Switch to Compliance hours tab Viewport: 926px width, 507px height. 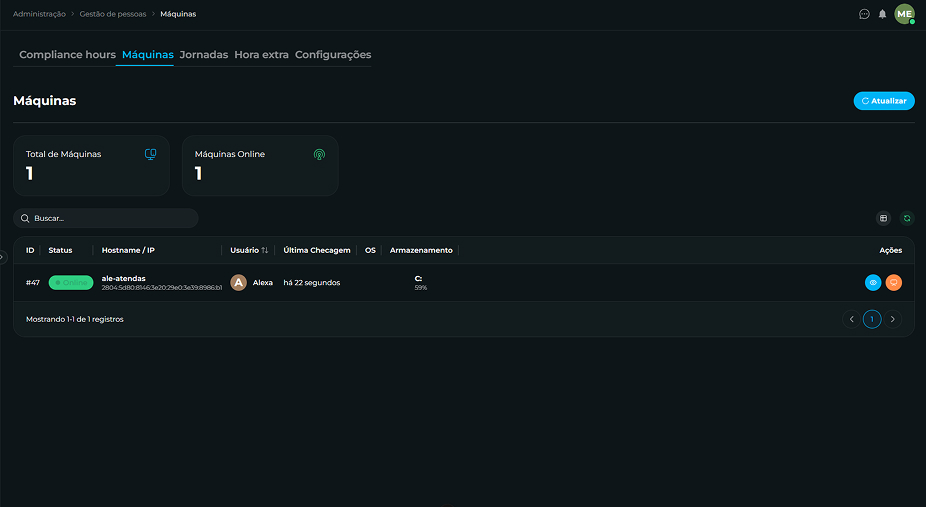67,54
